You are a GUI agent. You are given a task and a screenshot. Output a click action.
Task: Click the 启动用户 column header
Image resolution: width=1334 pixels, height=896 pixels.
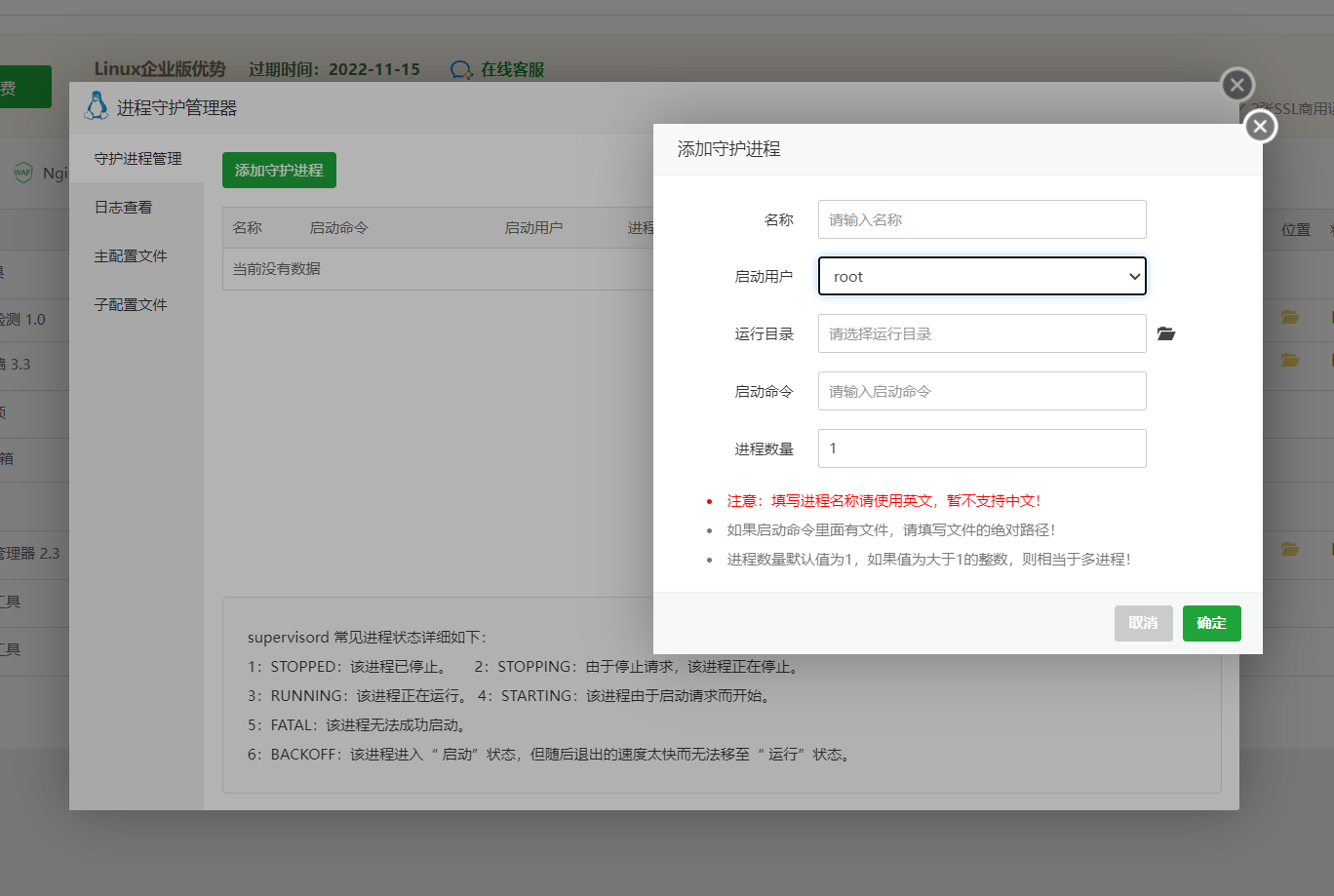click(533, 227)
